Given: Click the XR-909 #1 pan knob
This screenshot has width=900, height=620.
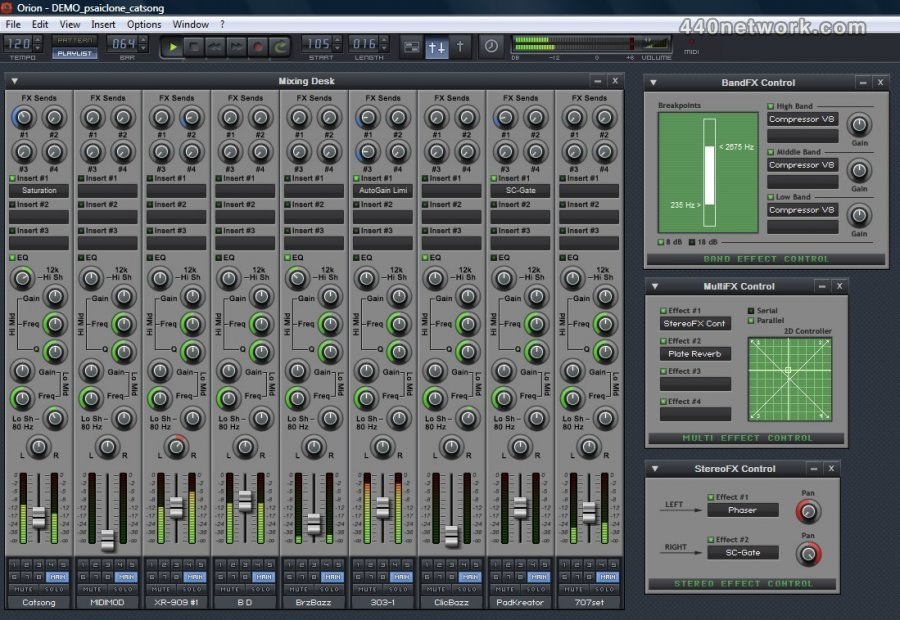Looking at the screenshot, I should [176, 447].
